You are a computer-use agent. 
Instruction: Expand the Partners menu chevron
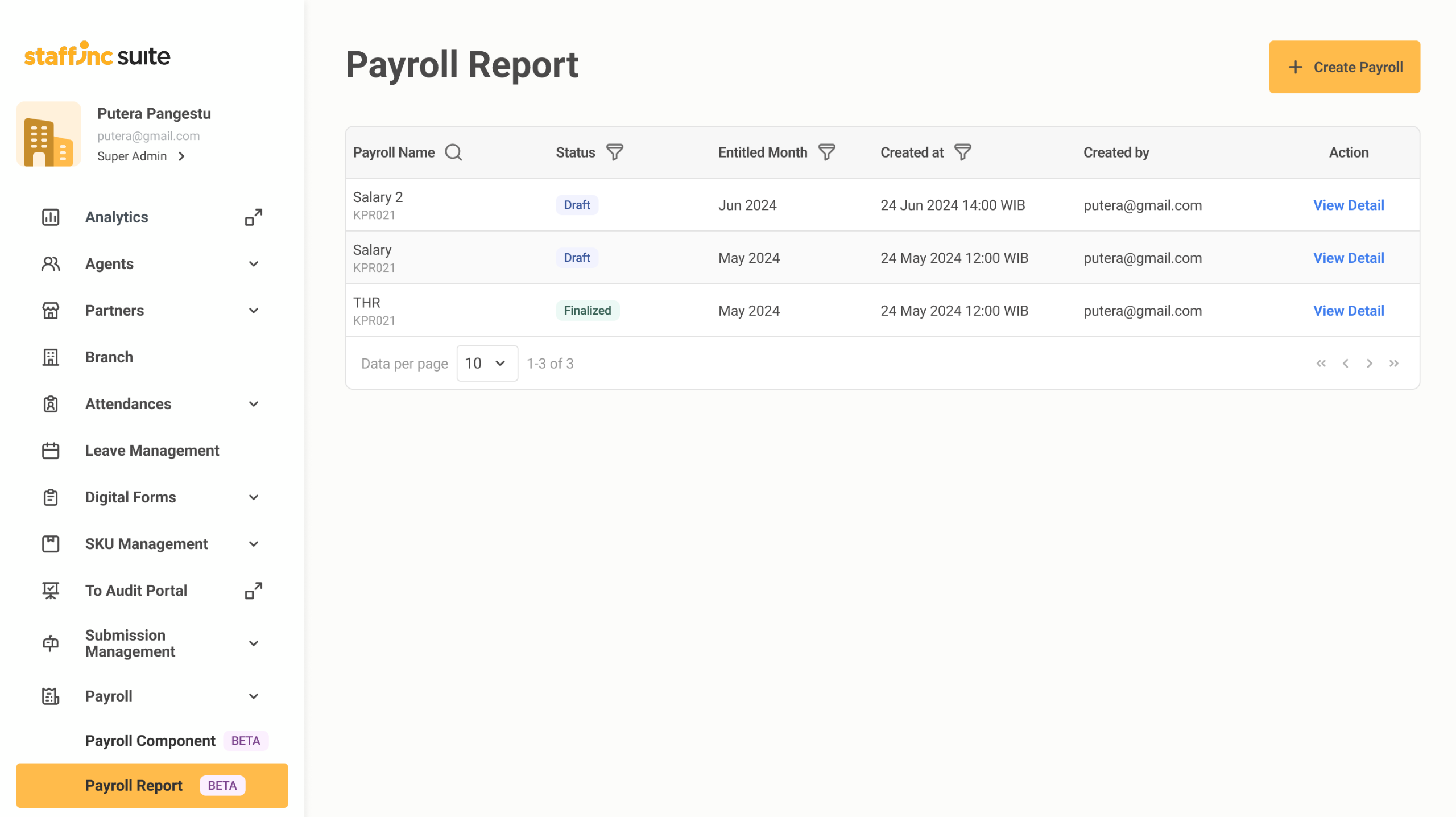(x=254, y=311)
